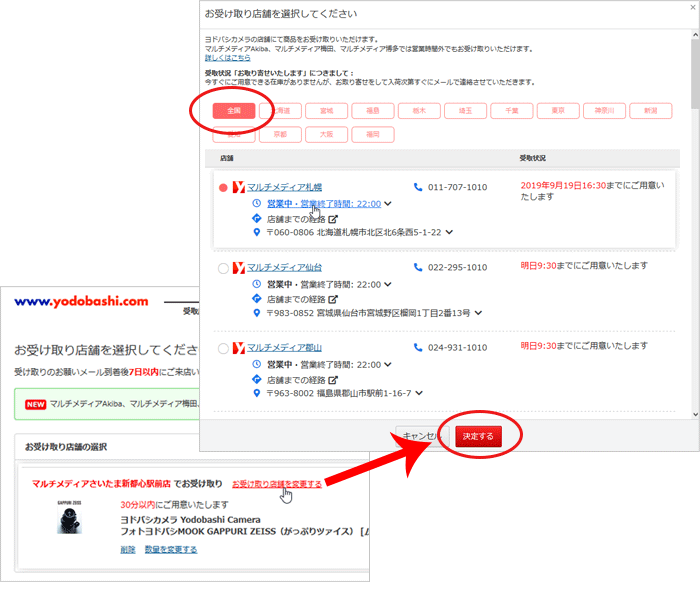Open the マルチメディア郡山 store link

click(x=284, y=347)
